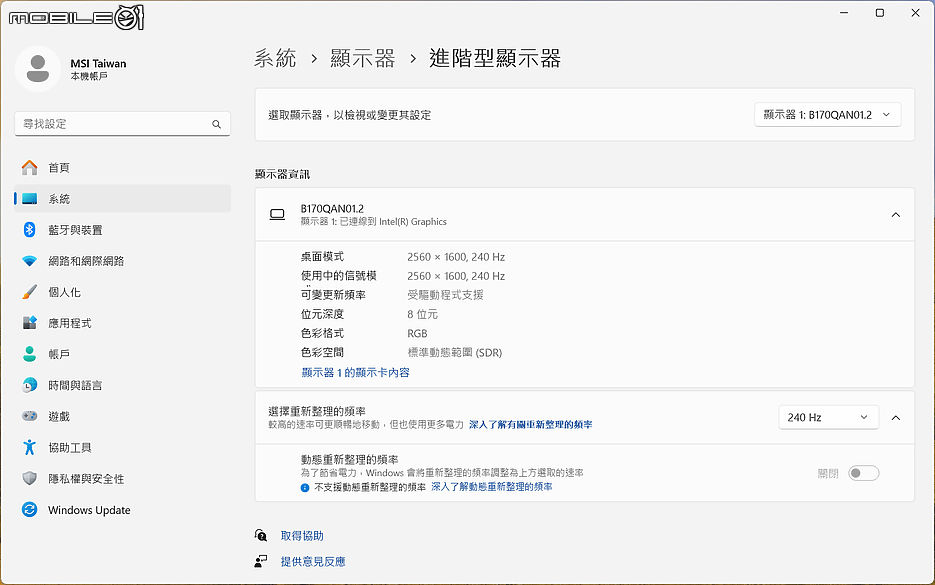This screenshot has width=935, height=585.
Task: Open 協助工具 settings page
Action: [x=122, y=447]
